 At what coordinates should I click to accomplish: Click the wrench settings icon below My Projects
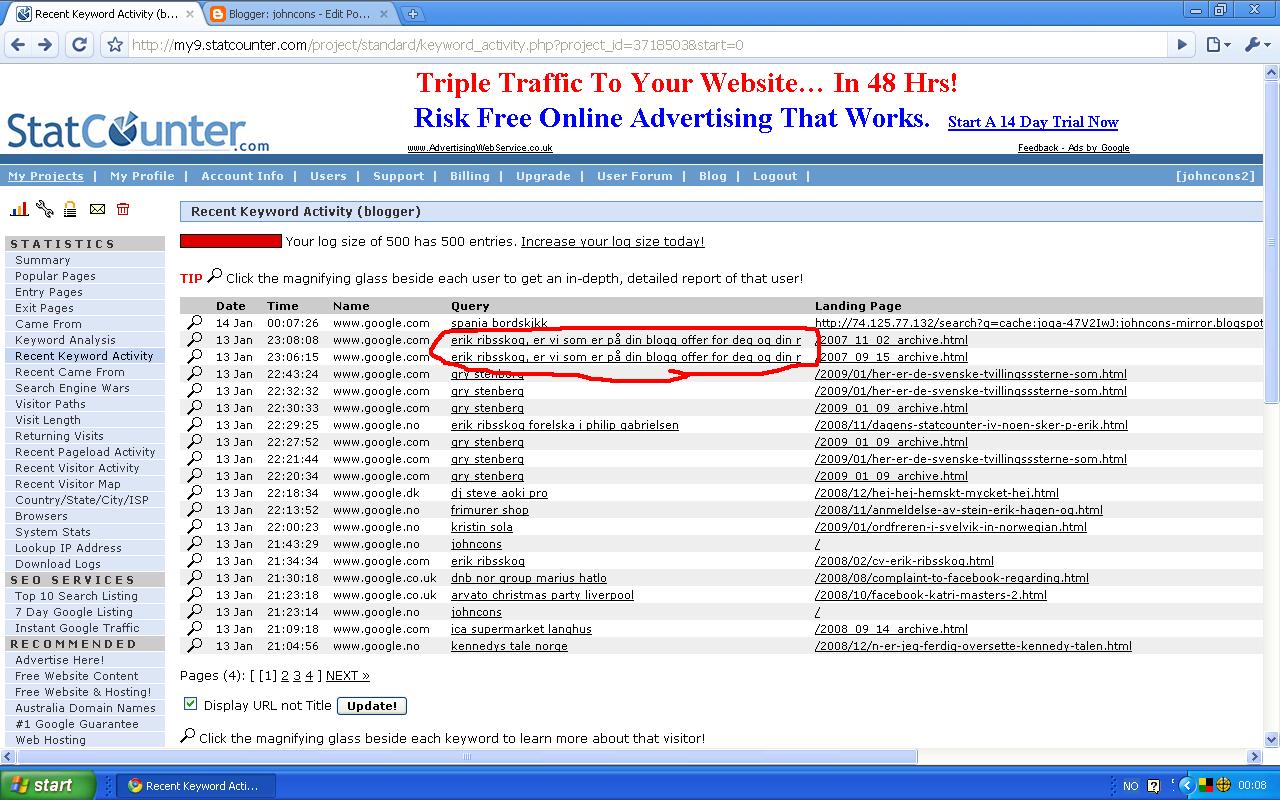(45, 209)
